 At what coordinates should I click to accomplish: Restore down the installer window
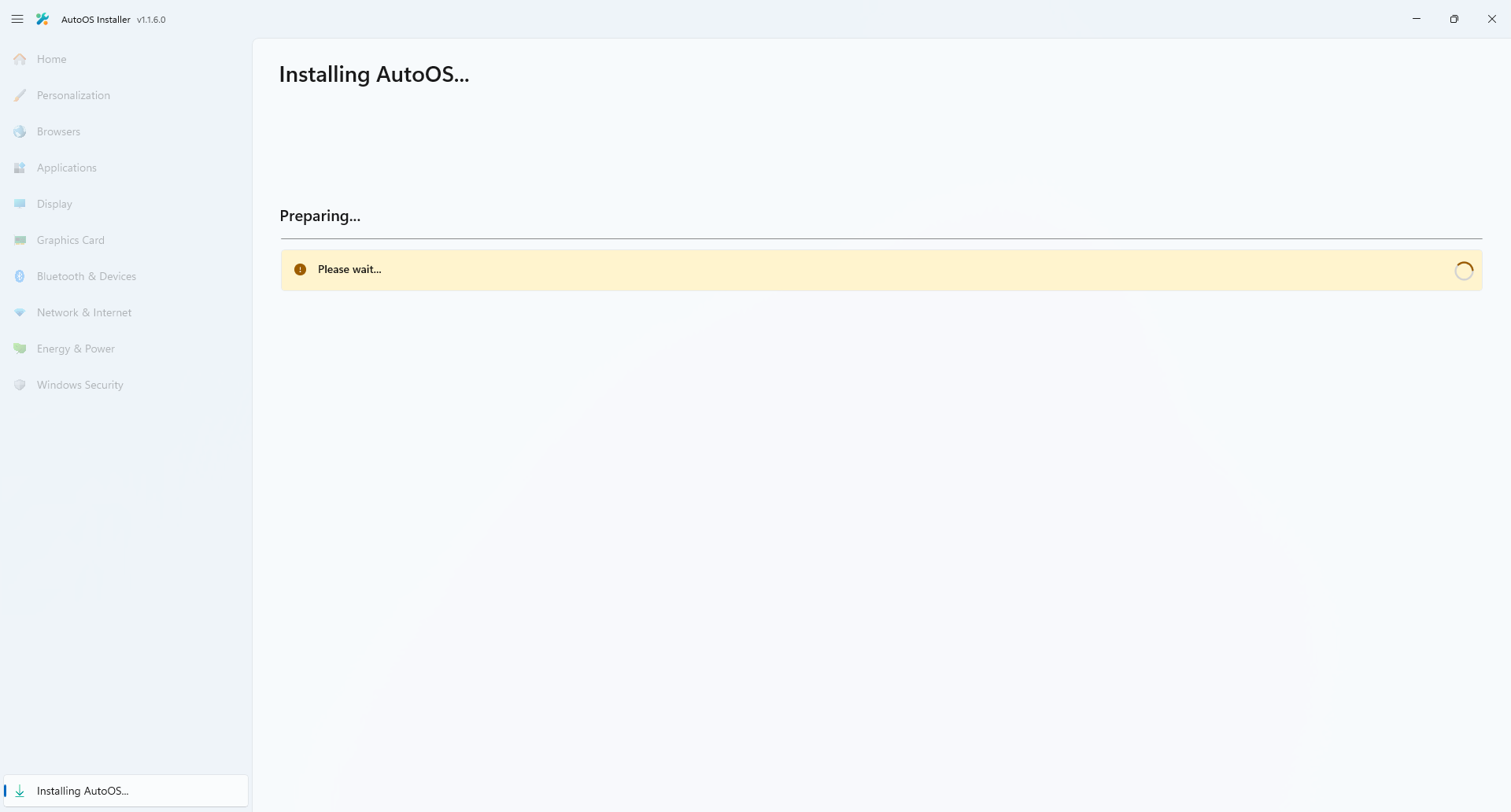tap(1454, 19)
